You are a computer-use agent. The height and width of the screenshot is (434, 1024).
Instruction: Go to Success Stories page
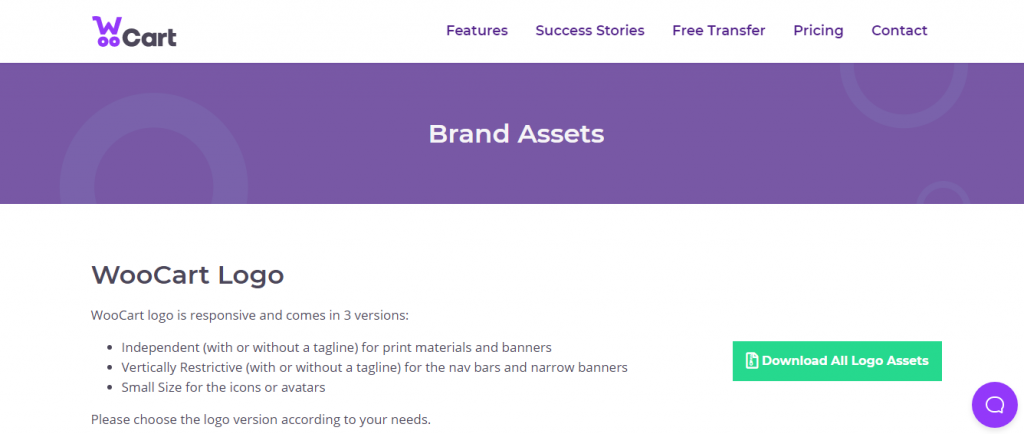tap(590, 31)
